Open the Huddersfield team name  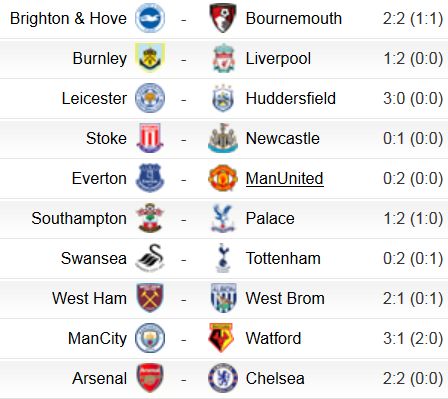pyautogui.click(x=290, y=98)
